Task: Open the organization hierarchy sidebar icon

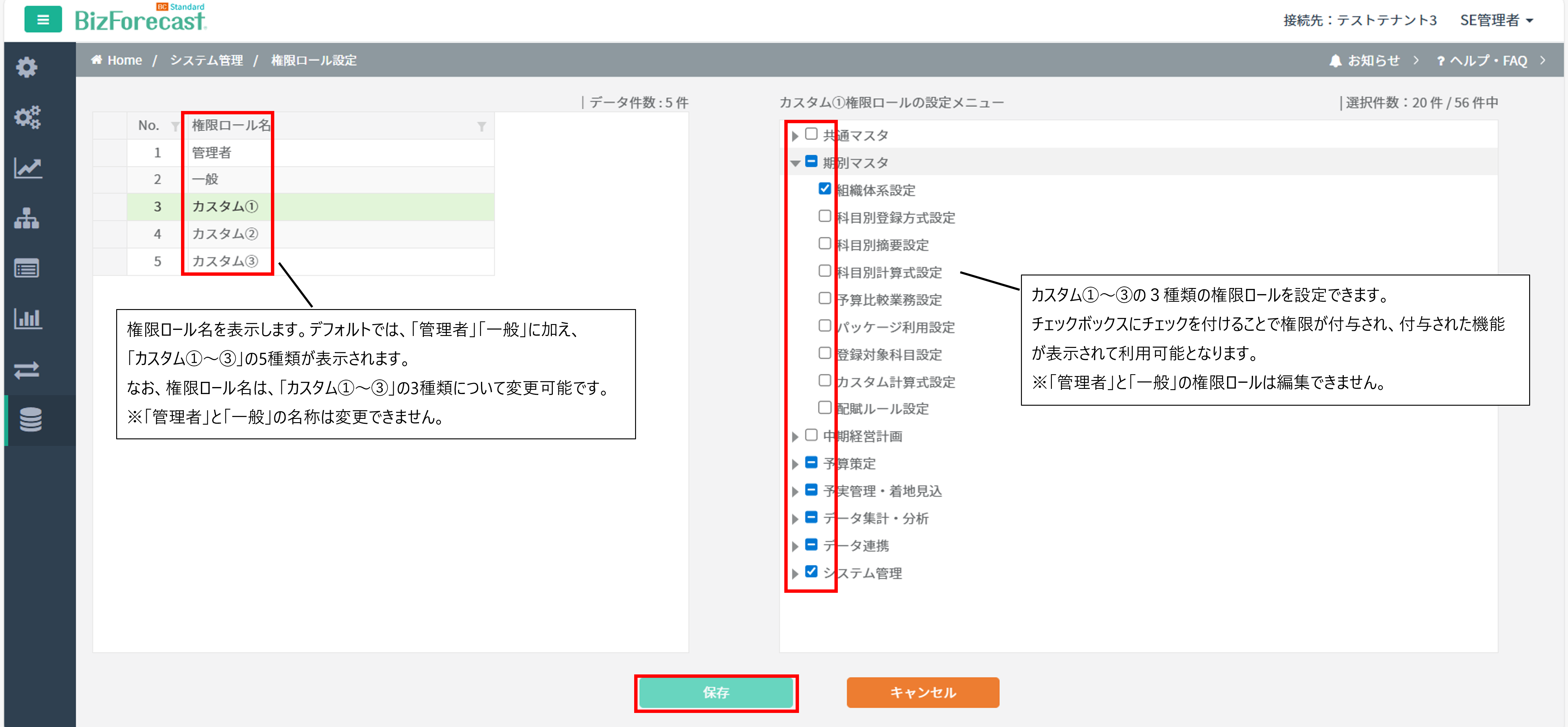Action: (27, 218)
